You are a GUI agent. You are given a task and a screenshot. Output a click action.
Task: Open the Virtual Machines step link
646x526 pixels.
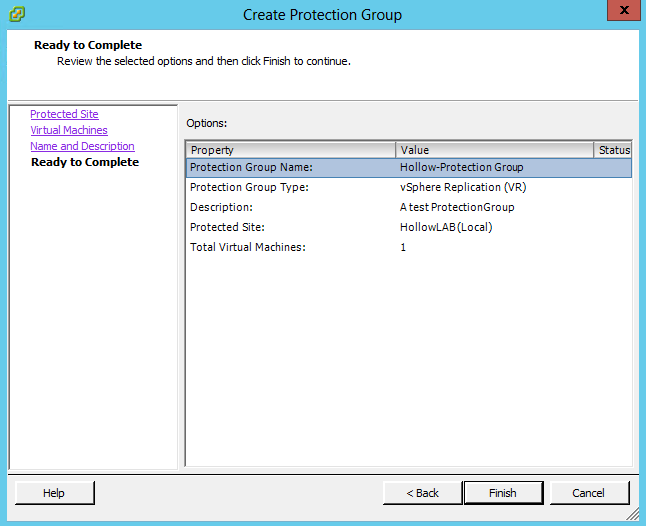pyautogui.click(x=69, y=130)
